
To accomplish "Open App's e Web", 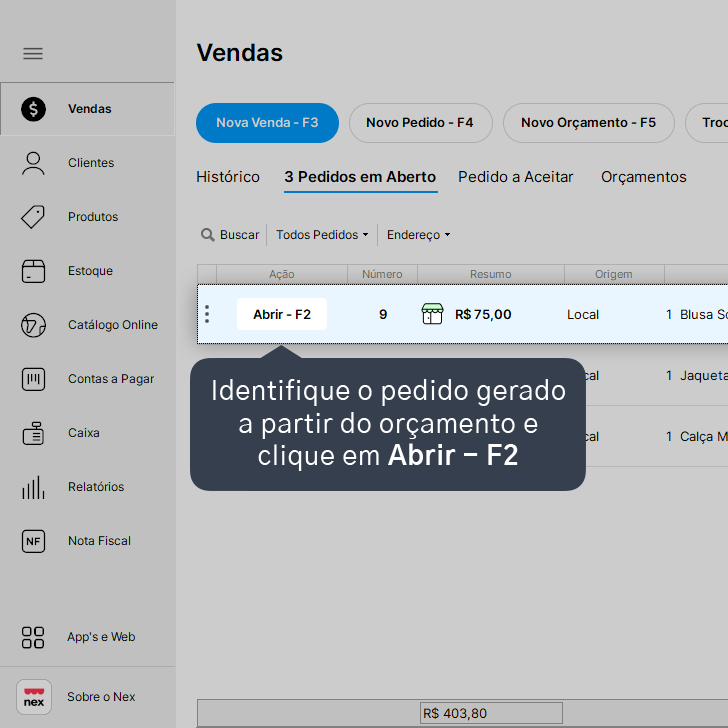I will pos(87,637).
